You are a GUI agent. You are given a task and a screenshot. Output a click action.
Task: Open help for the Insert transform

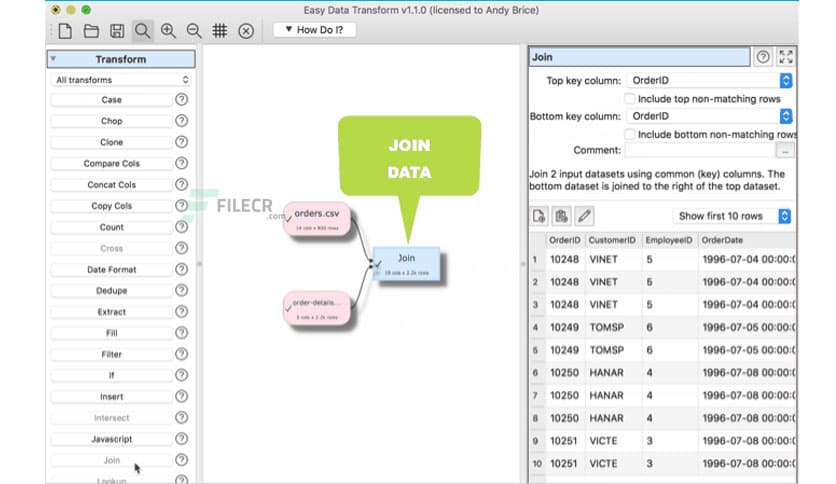pos(182,396)
